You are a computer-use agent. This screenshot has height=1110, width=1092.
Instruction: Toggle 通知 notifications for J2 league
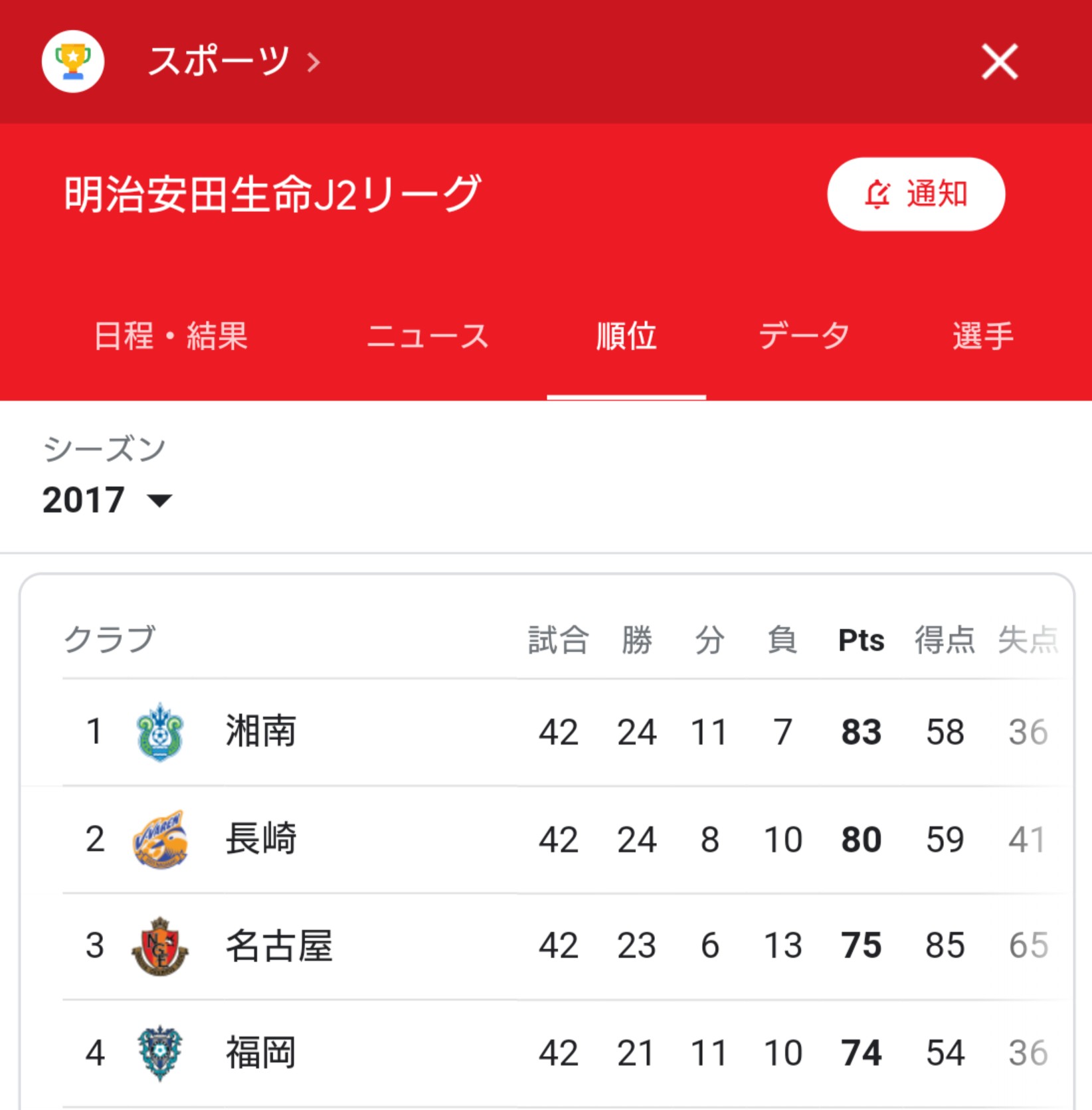point(916,194)
